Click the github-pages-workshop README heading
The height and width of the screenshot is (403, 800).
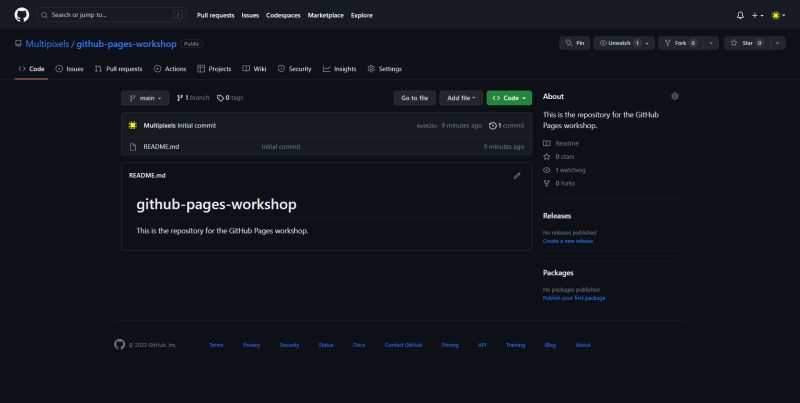tap(216, 205)
